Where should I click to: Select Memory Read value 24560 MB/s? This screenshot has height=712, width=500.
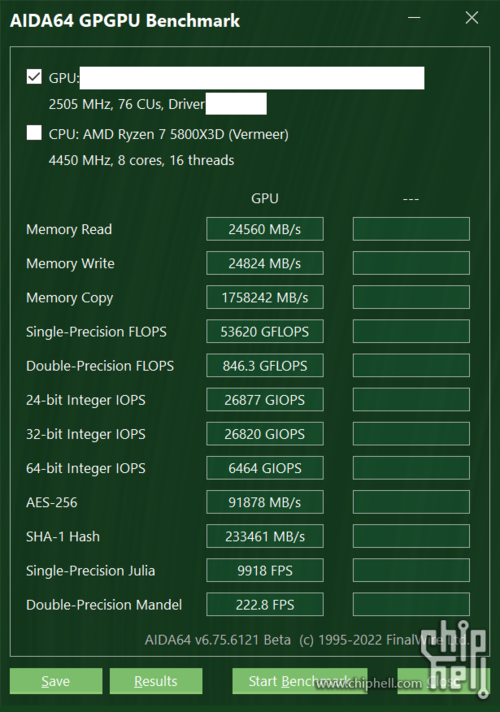(265, 229)
